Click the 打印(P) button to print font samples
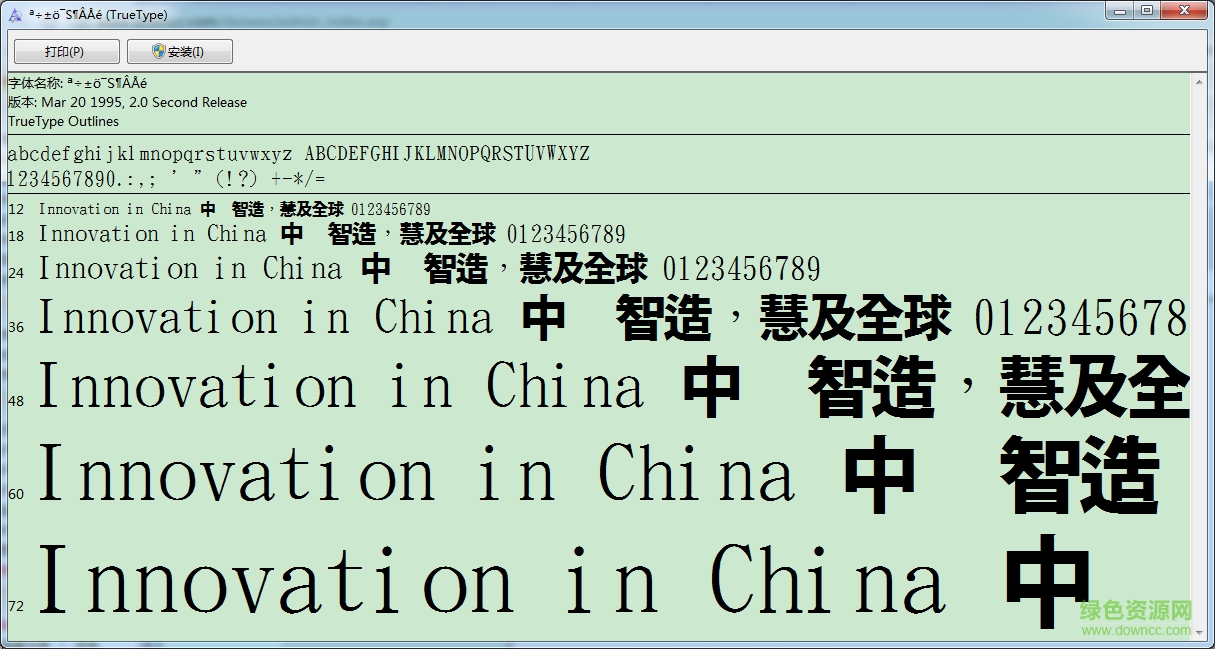The width and height of the screenshot is (1215, 649). (65, 51)
